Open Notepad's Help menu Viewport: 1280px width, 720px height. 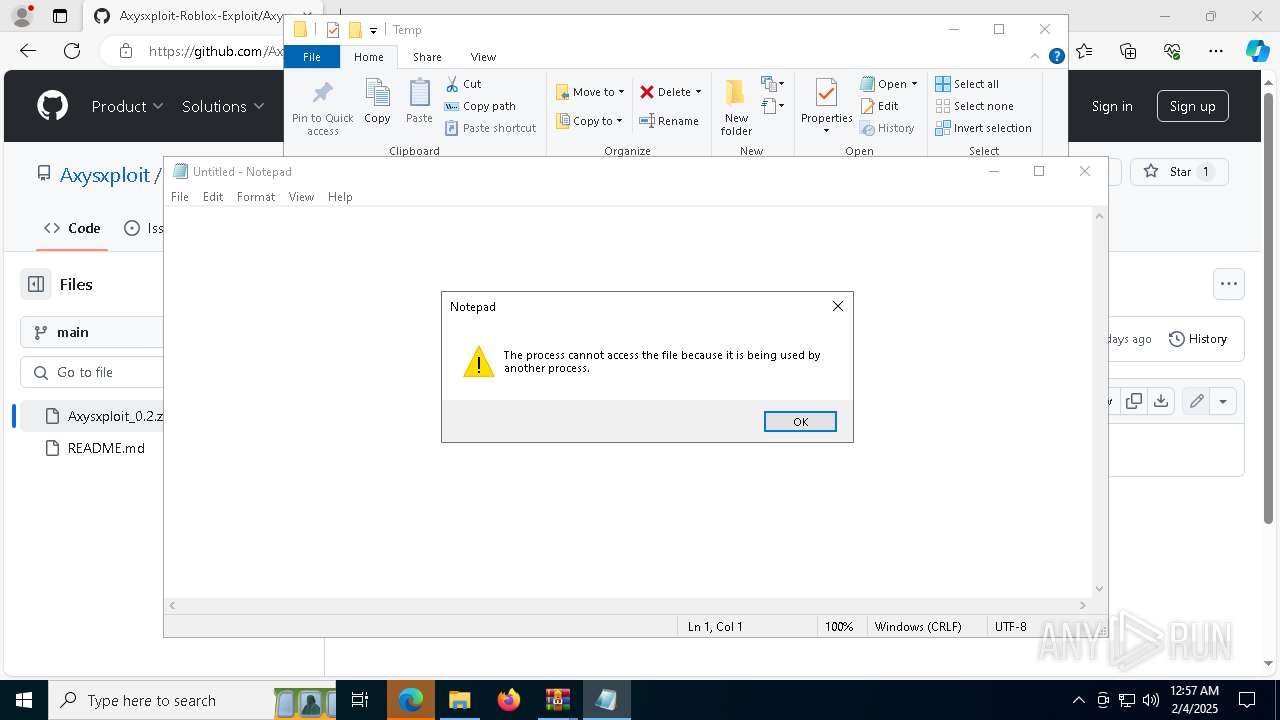pyautogui.click(x=340, y=197)
